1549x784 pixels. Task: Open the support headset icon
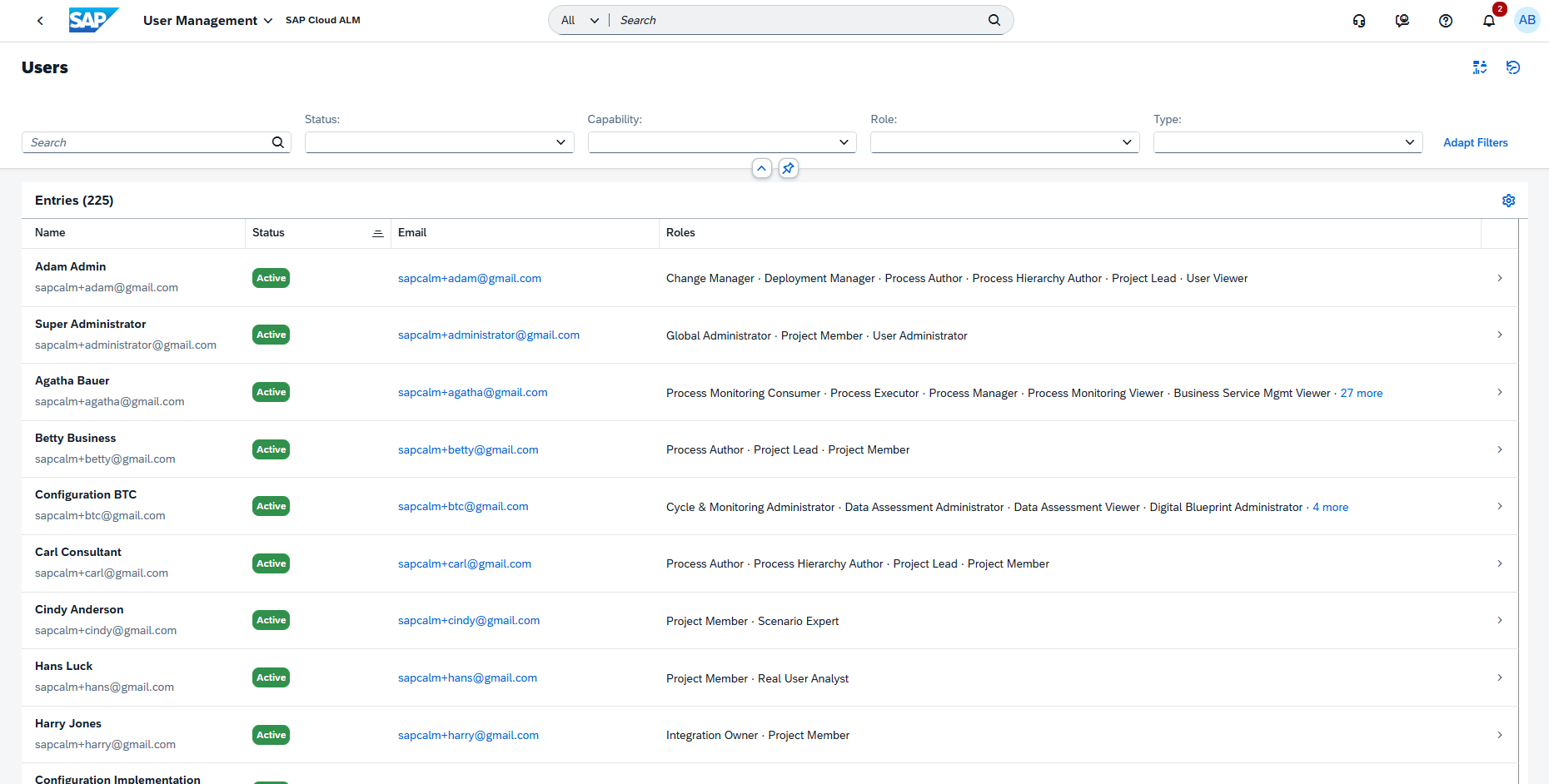pyautogui.click(x=1359, y=21)
